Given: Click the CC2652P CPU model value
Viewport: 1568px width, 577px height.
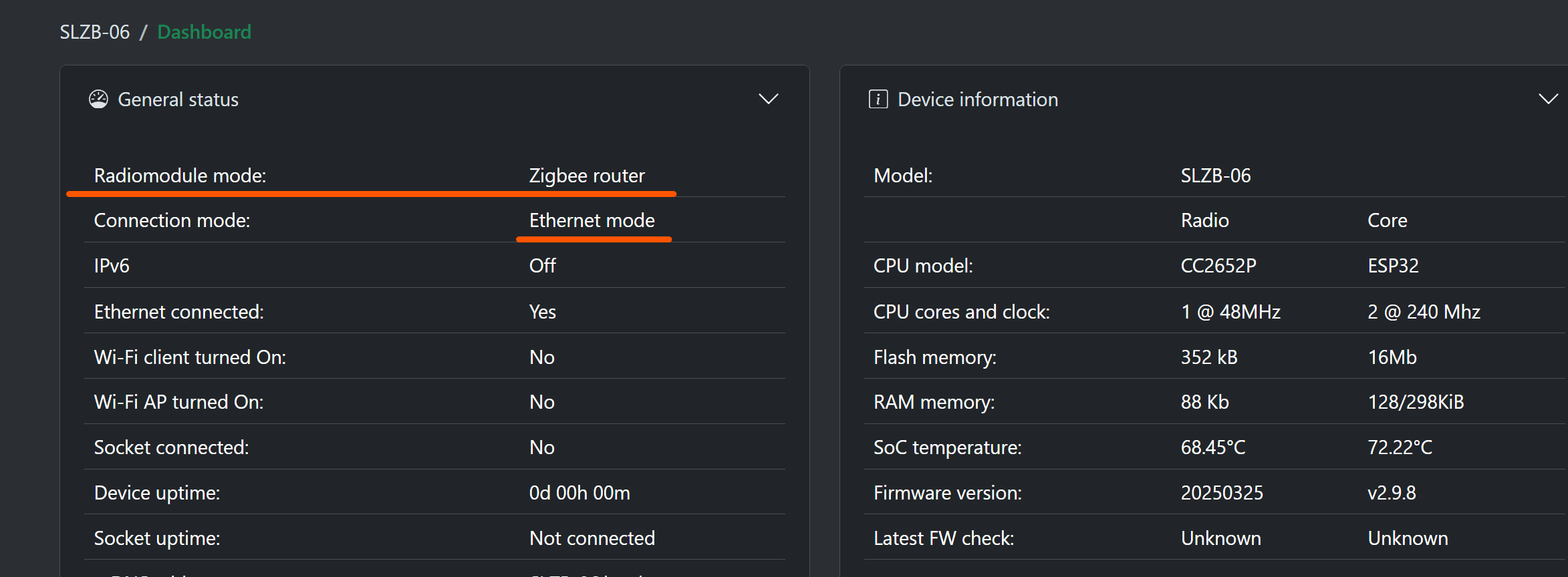Looking at the screenshot, I should click(x=1218, y=266).
